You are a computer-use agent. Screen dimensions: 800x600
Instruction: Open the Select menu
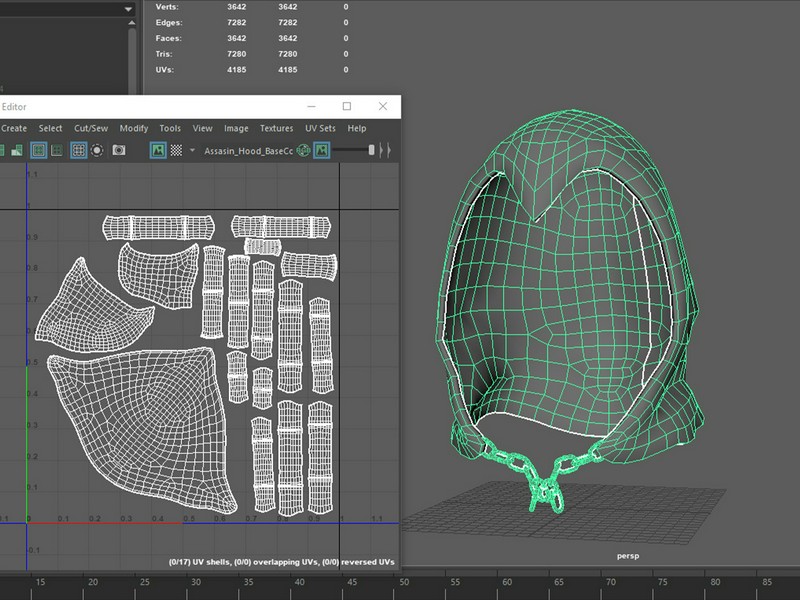[51, 129]
